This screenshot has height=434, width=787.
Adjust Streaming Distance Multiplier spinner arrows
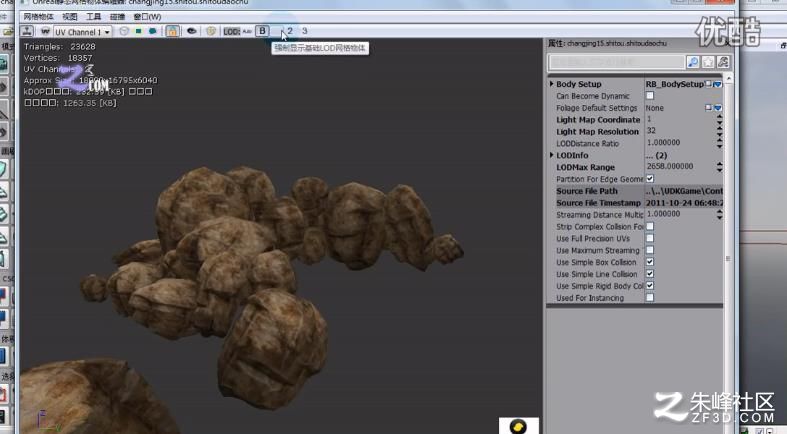(x=719, y=215)
